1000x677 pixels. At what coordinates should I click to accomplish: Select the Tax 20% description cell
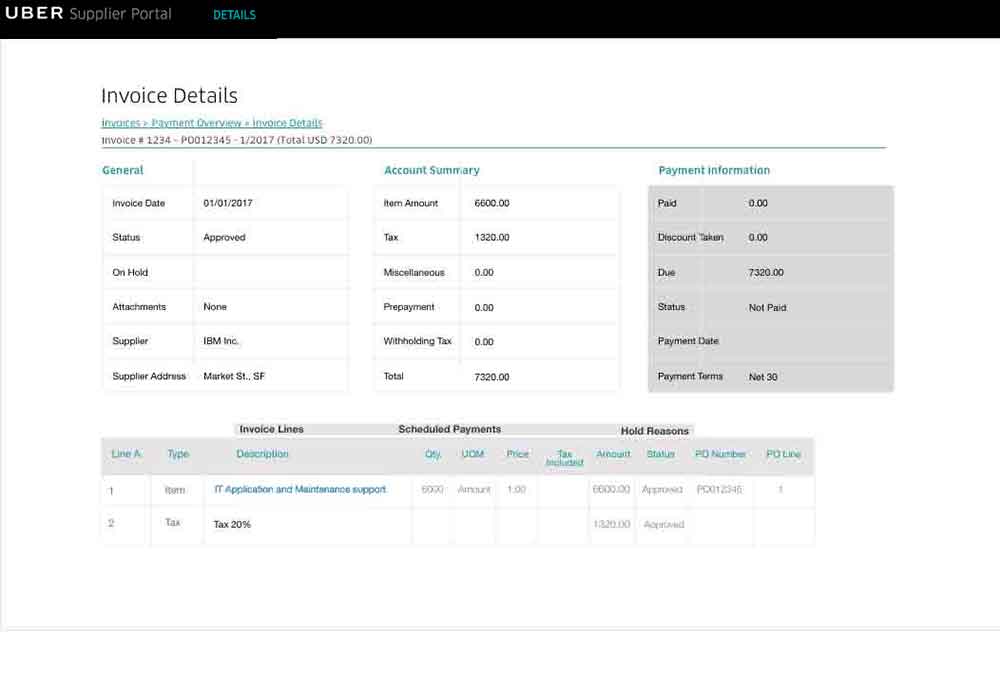pyautogui.click(x=232, y=524)
